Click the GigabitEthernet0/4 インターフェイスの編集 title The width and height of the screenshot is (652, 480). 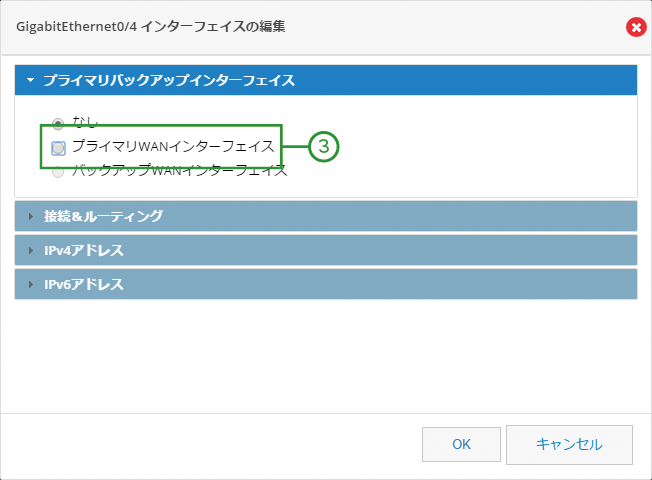coord(151,27)
